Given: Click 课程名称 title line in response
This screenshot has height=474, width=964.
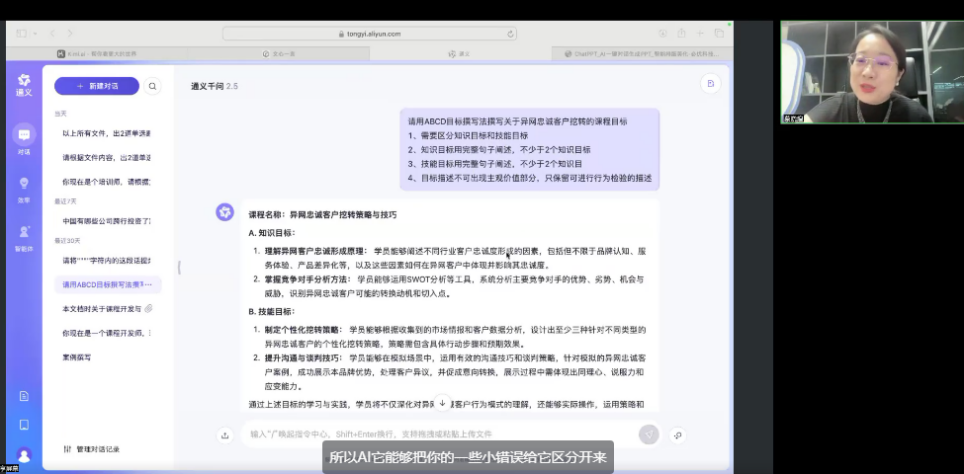Looking at the screenshot, I should [x=322, y=215].
